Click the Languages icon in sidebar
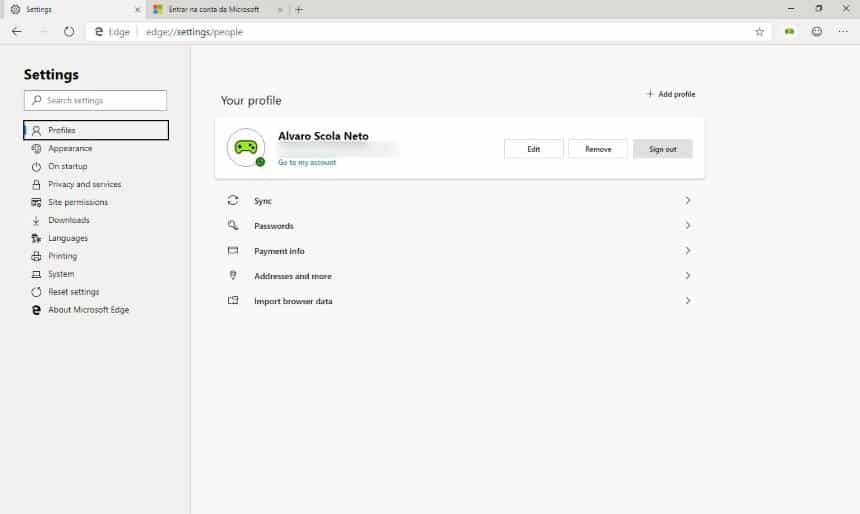The image size is (860, 514). tap(36, 238)
